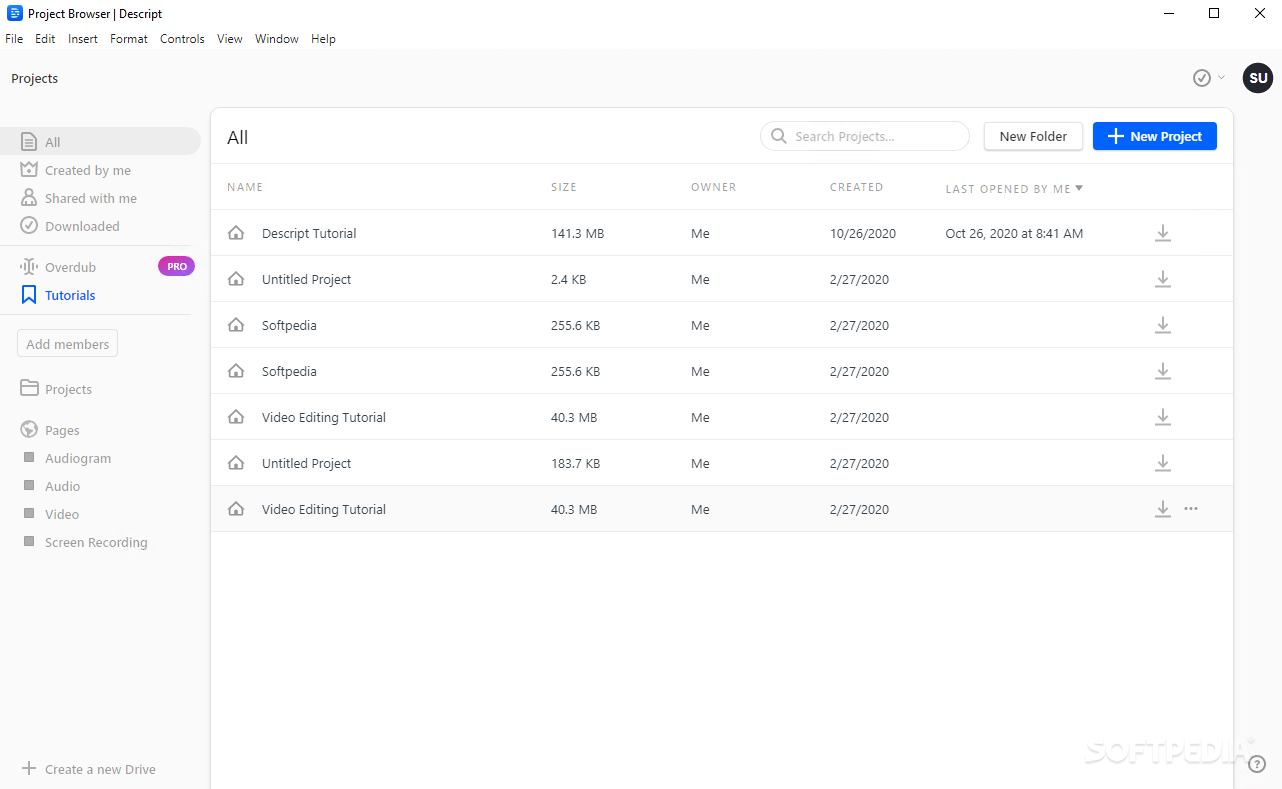This screenshot has width=1282, height=789.
Task: Expand the sync status dropdown arrow
Action: pyautogui.click(x=1221, y=77)
